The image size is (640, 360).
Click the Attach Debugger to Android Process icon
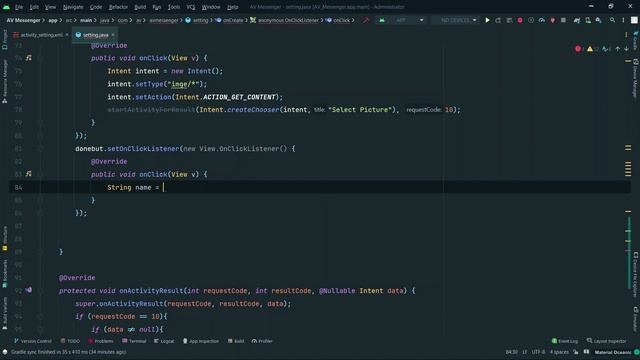[552, 20]
